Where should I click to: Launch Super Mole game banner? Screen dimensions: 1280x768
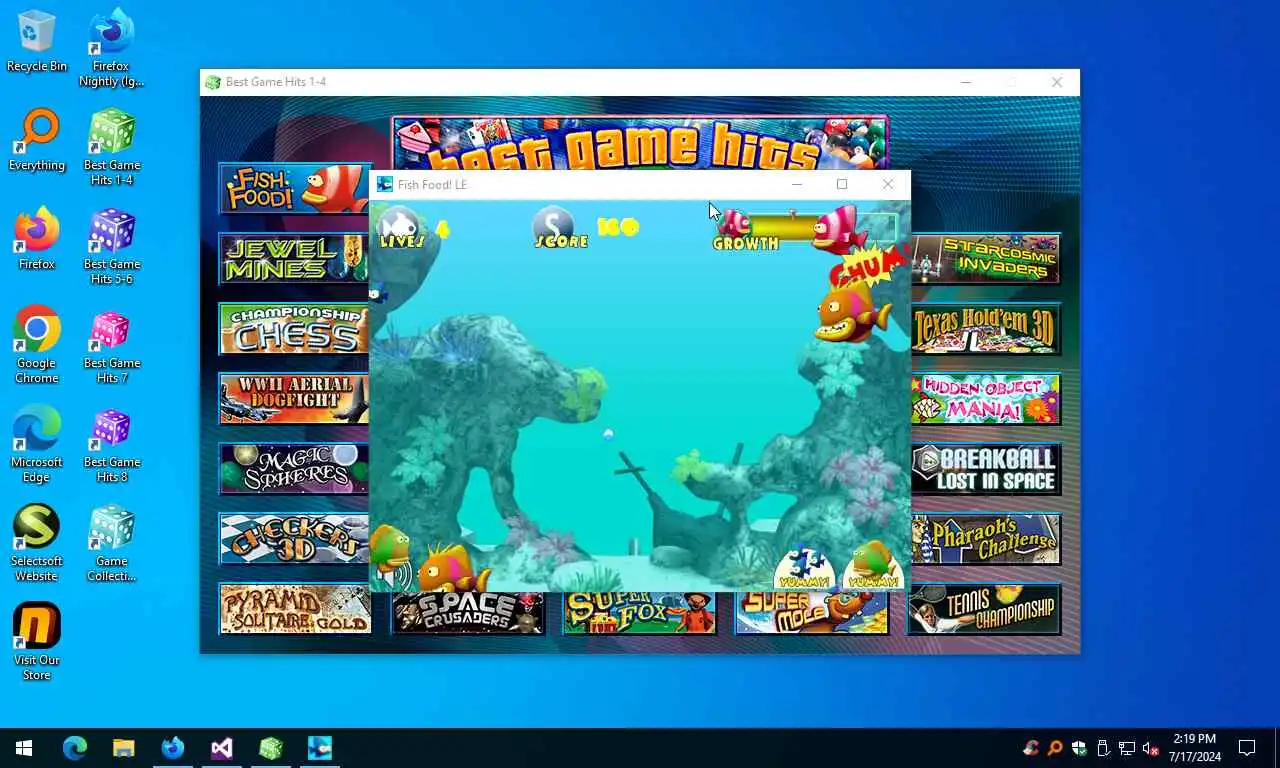[812, 612]
